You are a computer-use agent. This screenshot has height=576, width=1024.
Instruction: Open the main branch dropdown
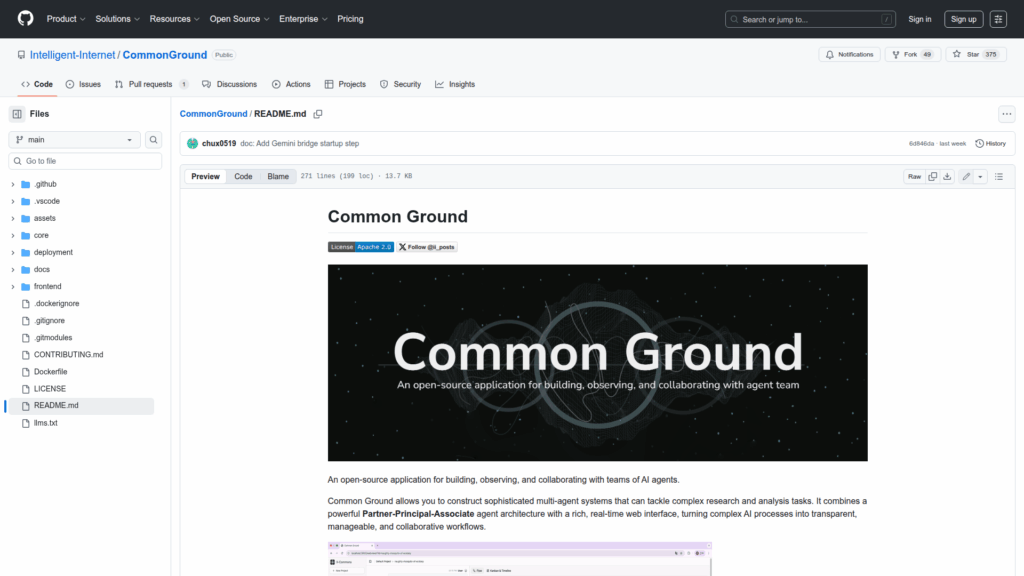pyautogui.click(x=73, y=140)
